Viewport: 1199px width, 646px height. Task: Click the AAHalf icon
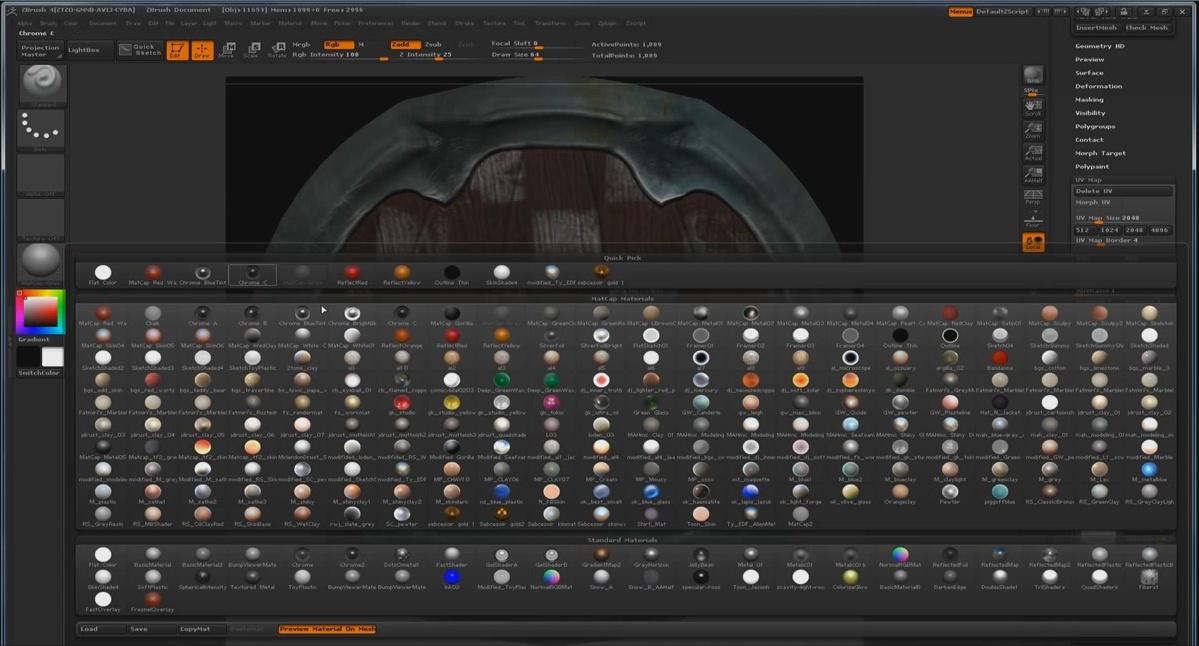[1033, 176]
